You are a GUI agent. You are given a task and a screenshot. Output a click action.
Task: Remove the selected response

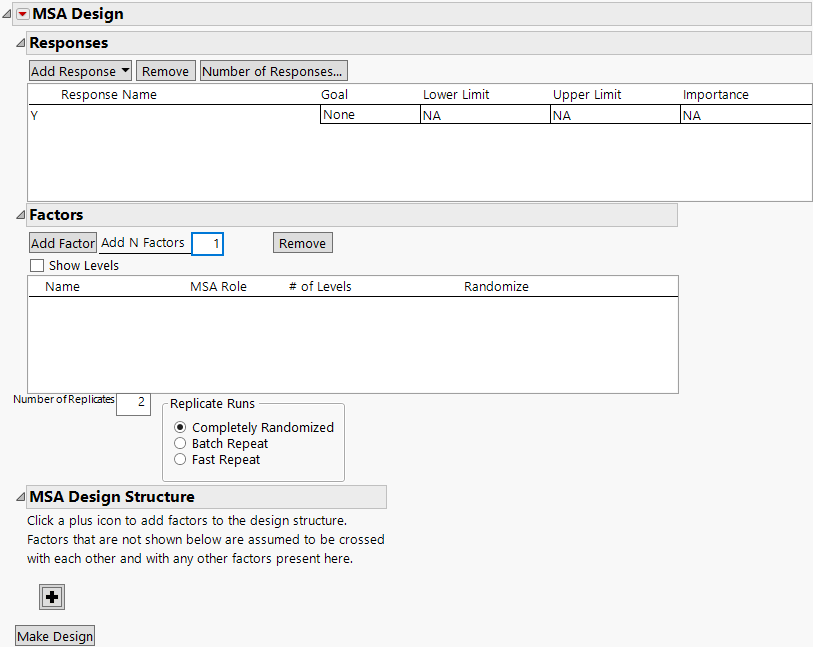pyautogui.click(x=165, y=71)
